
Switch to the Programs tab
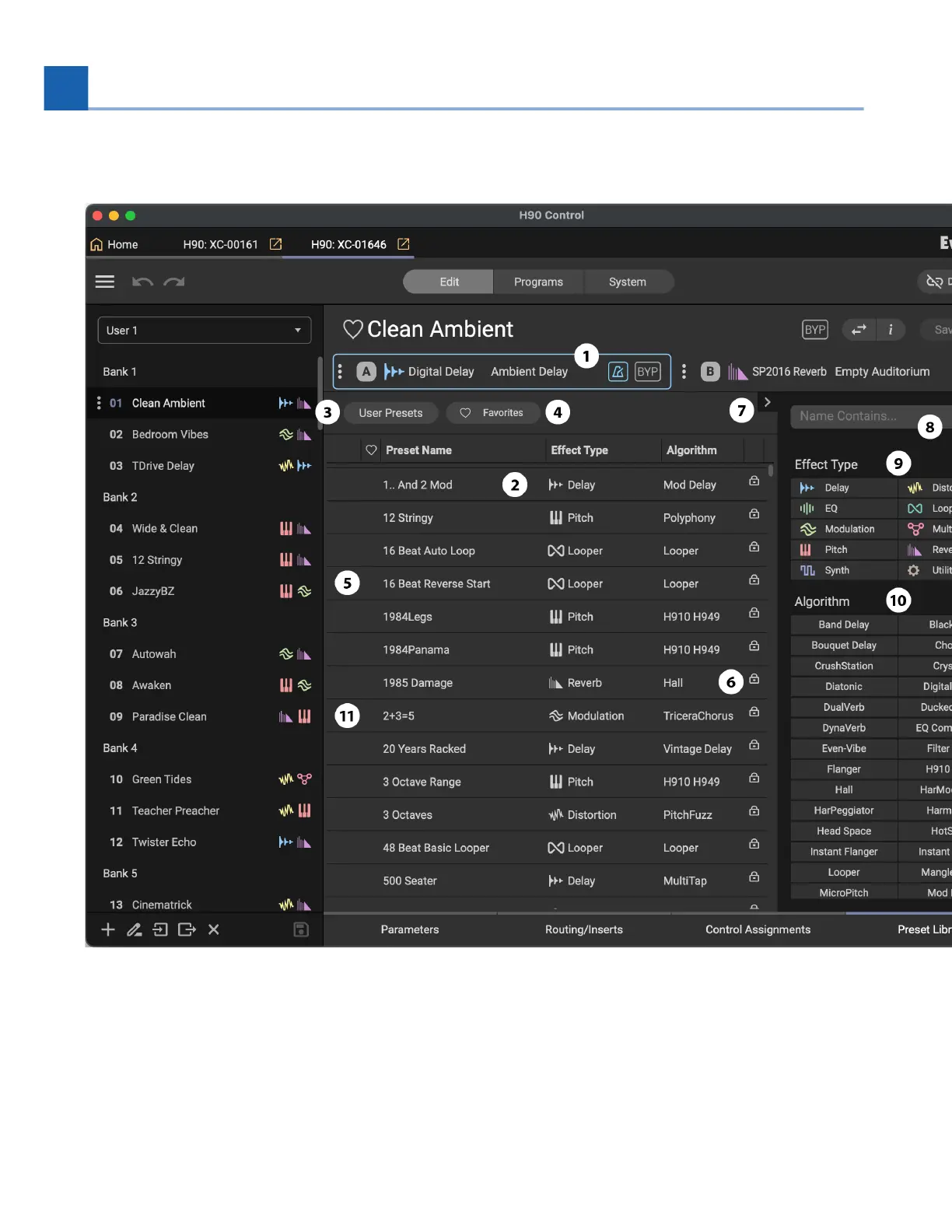538,282
